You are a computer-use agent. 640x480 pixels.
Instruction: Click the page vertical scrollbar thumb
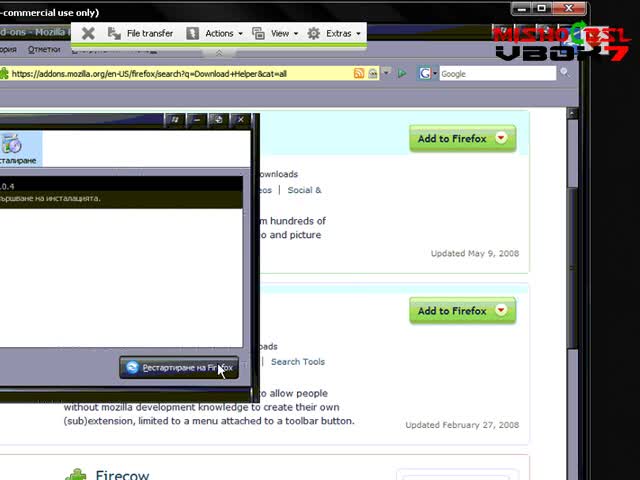[x=572, y=267]
